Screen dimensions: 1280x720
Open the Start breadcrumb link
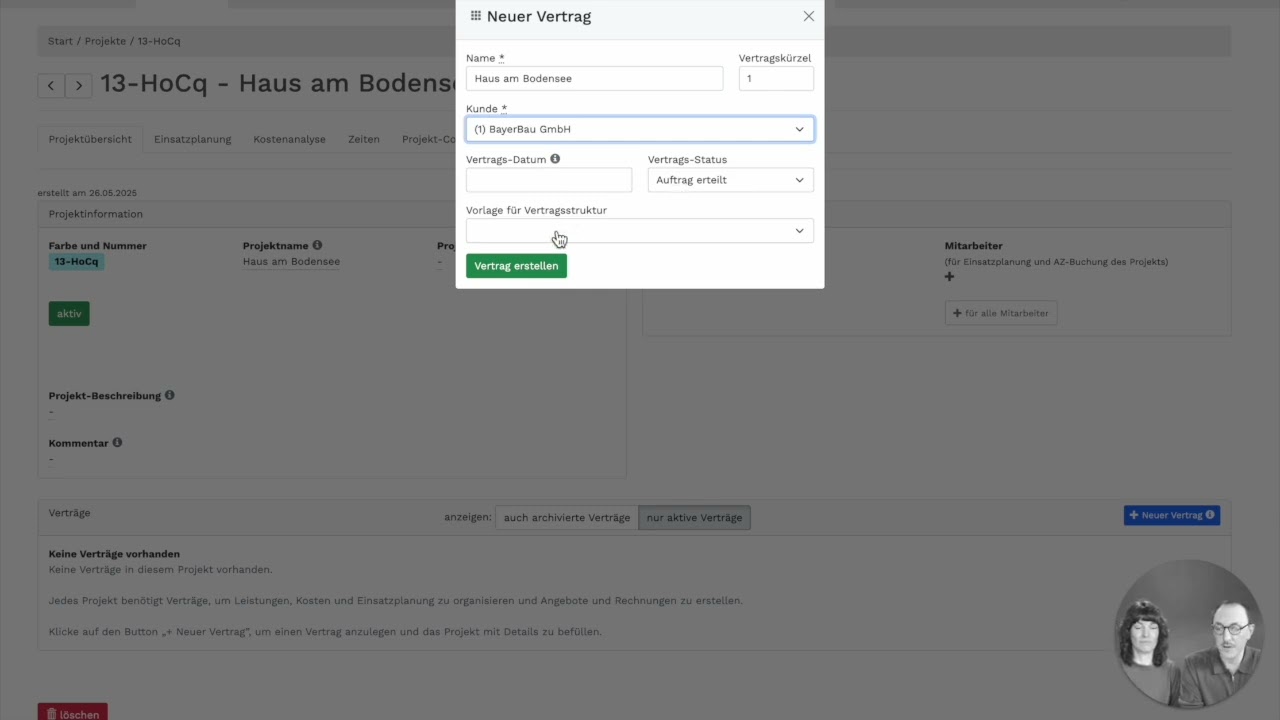point(60,41)
